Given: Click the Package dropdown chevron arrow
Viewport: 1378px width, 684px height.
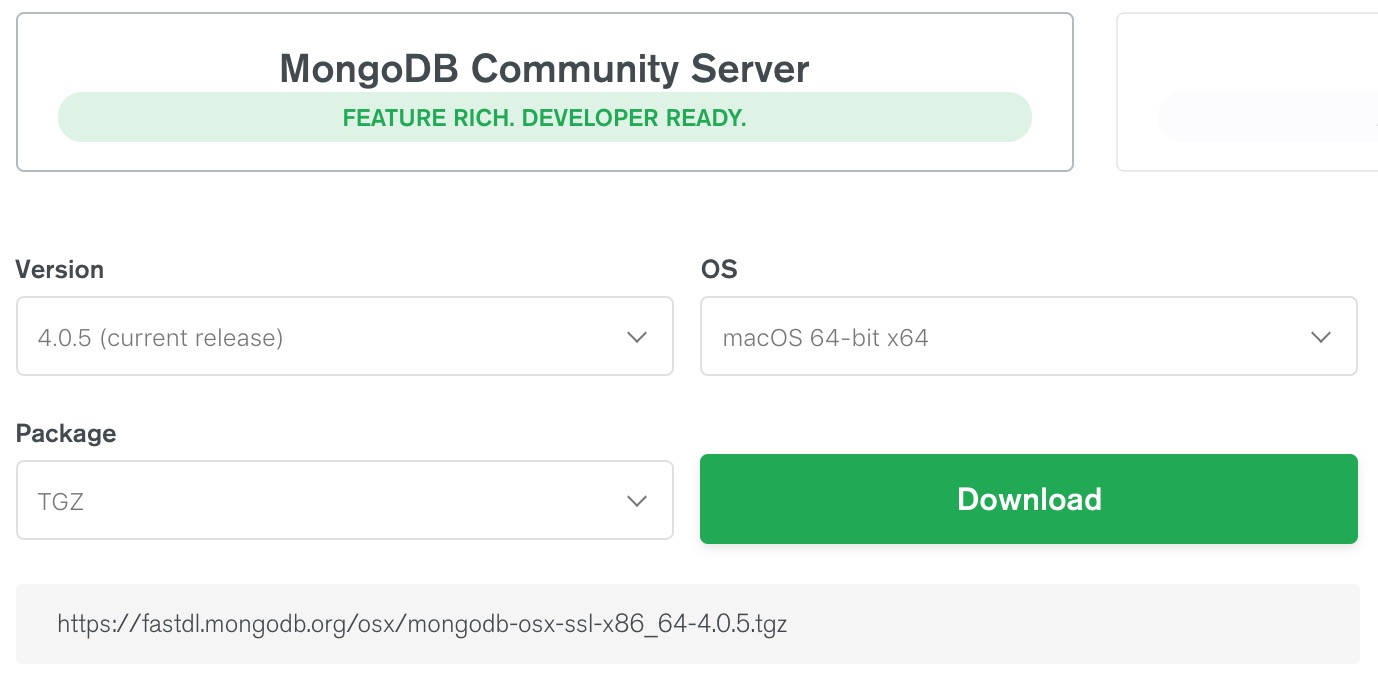Looking at the screenshot, I should tap(637, 501).
